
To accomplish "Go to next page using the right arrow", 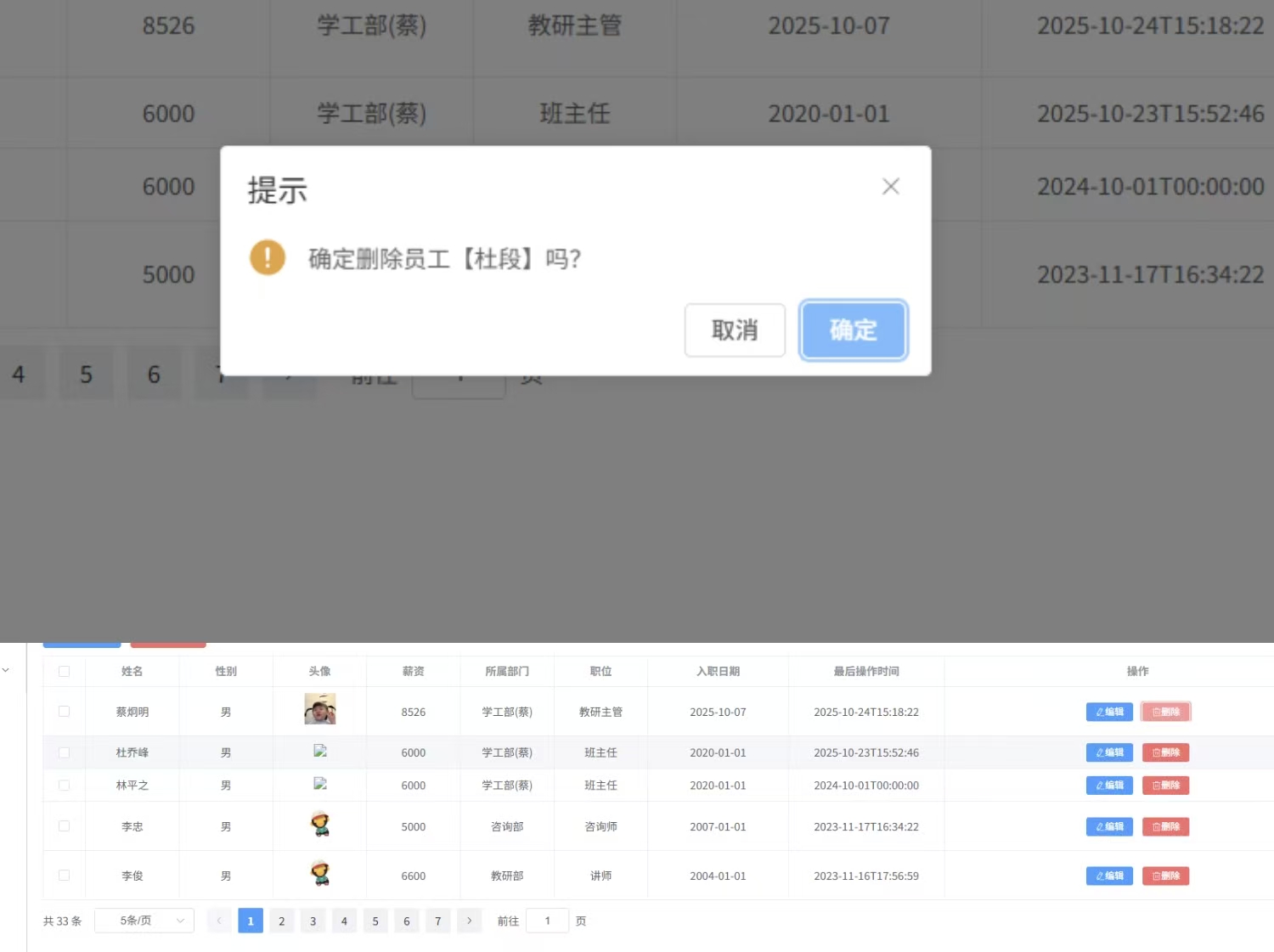I will [469, 921].
